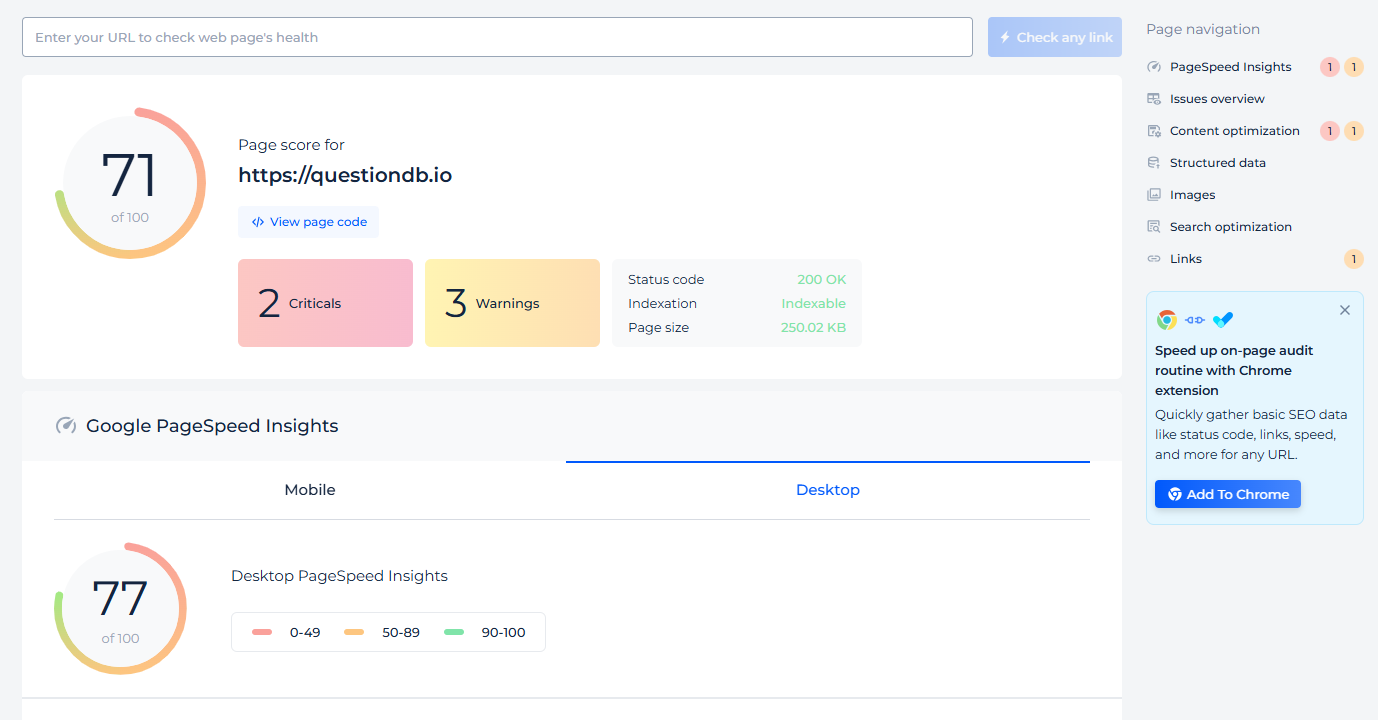
Task: Click the Chrome icon inside Add To Chrome
Action: [1175, 494]
